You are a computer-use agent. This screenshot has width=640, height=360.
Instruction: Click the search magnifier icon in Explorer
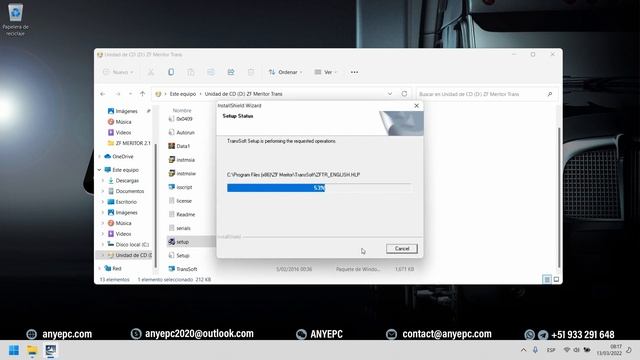pos(549,94)
